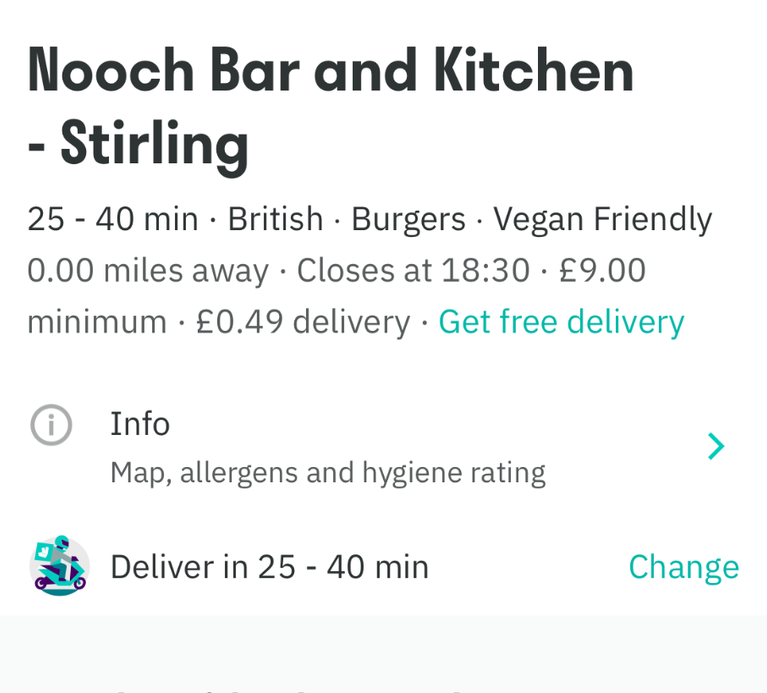Click the Deliver in 25 - 40 min text
The image size is (767, 693).
coord(270,567)
